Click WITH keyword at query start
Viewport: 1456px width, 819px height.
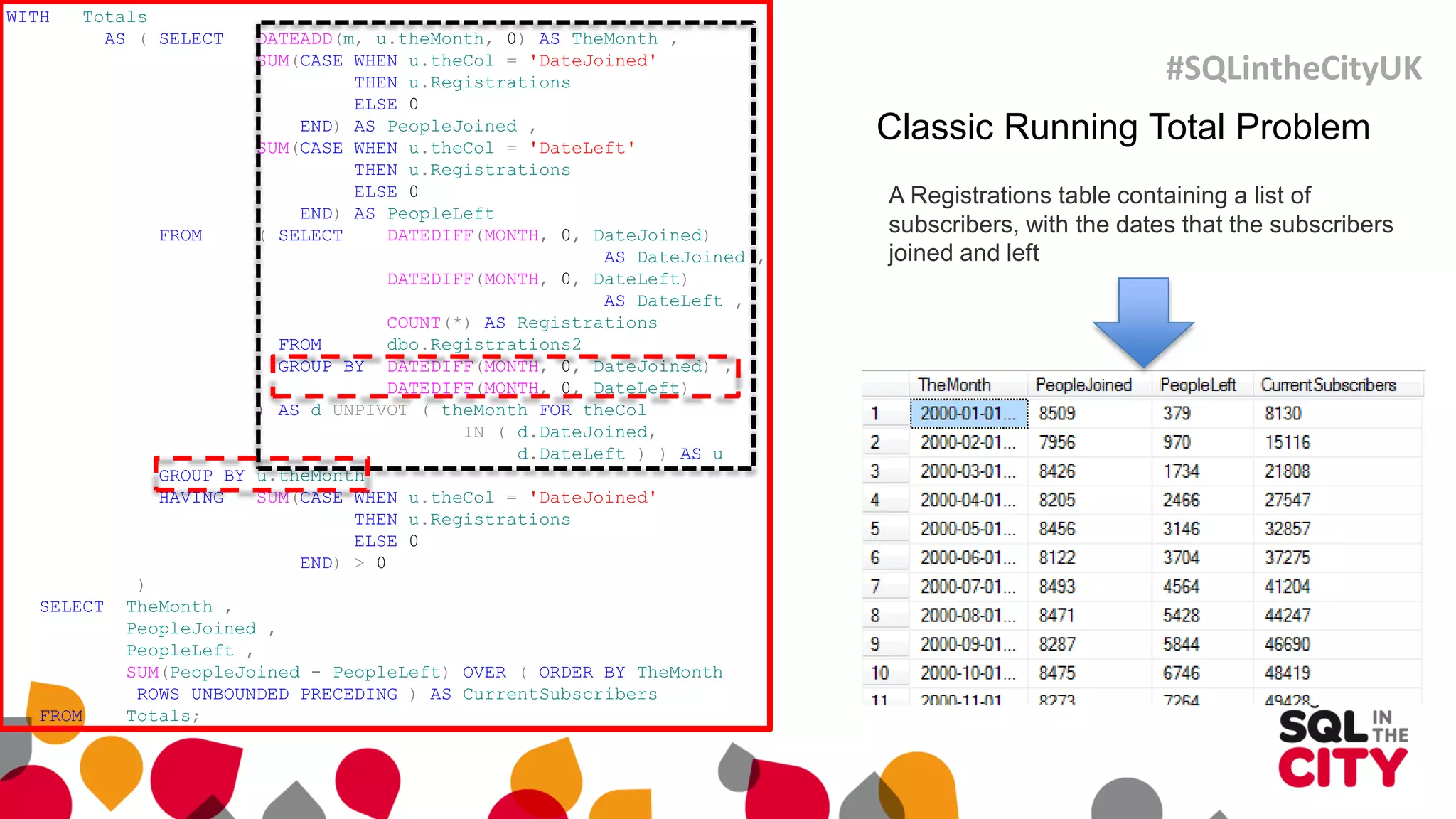coord(28,17)
